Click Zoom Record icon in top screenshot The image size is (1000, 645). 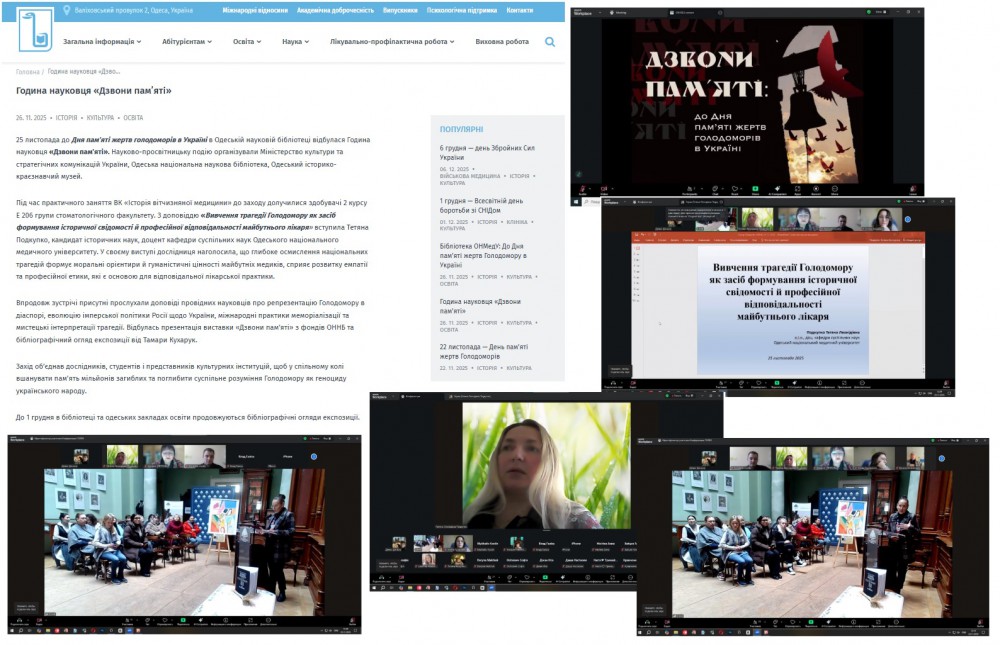tap(816, 189)
